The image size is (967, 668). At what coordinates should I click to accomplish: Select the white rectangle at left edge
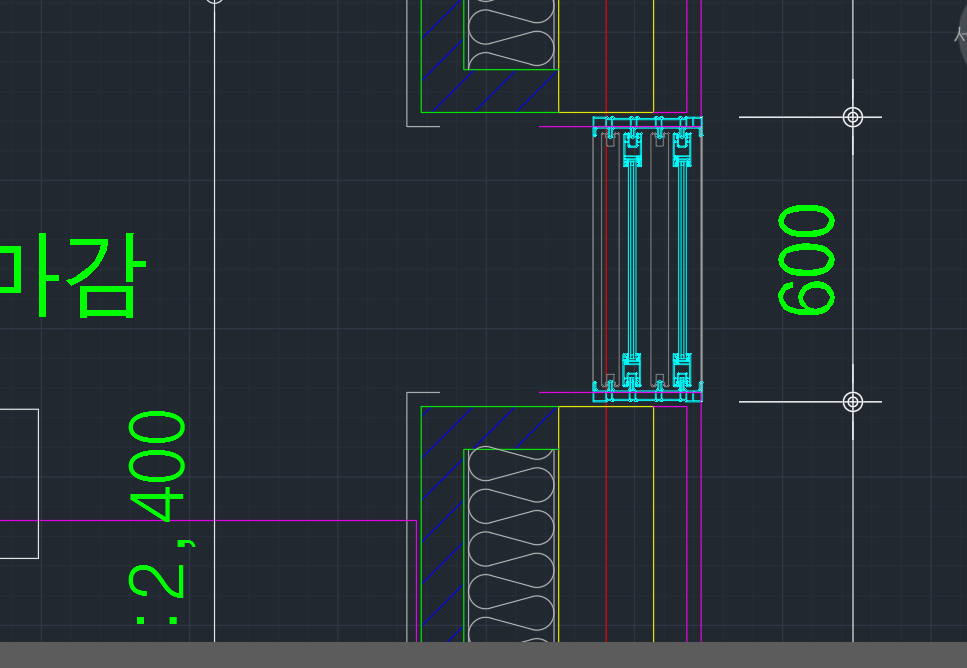coord(19,483)
